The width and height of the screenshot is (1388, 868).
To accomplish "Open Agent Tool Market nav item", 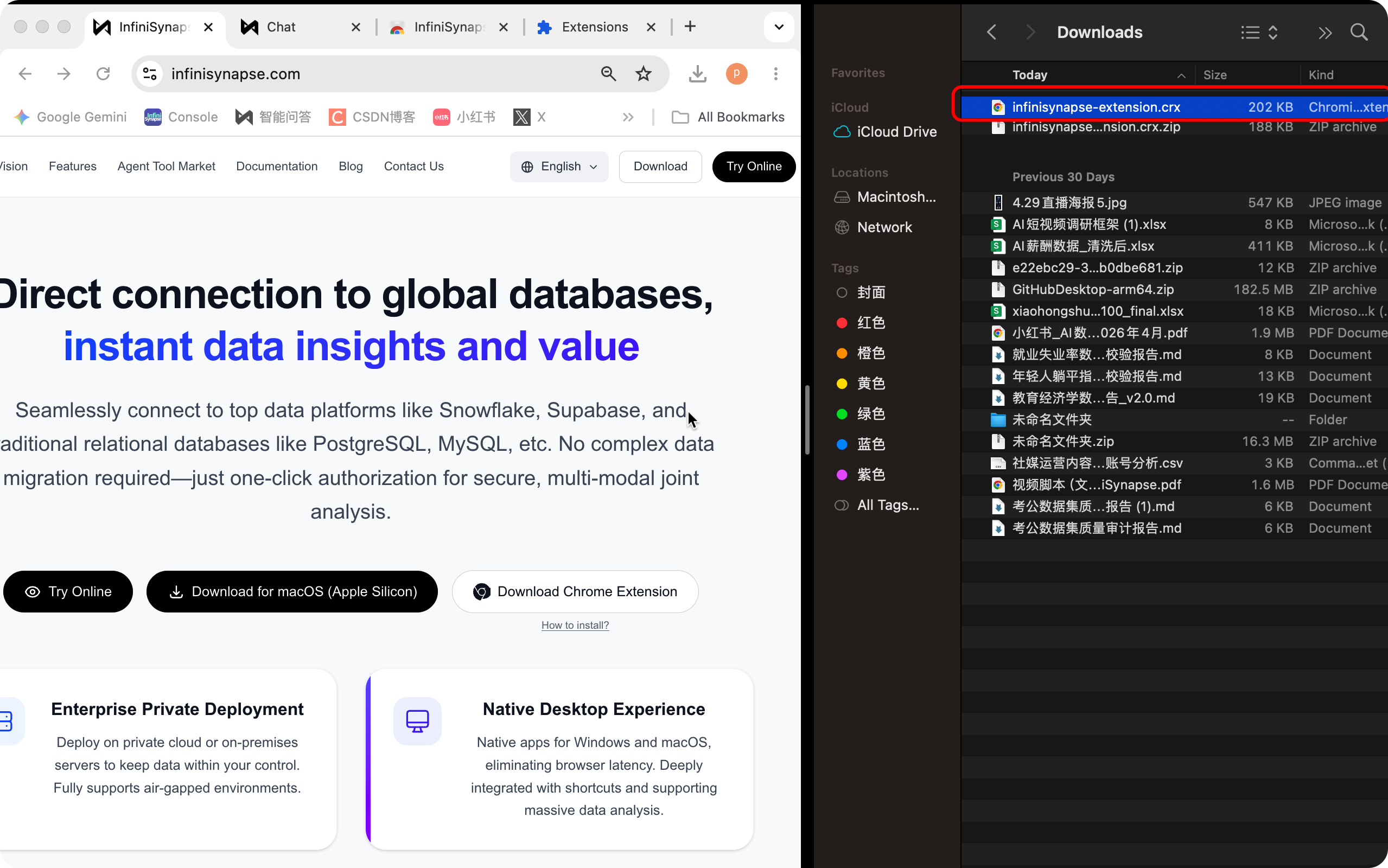I will point(167,167).
